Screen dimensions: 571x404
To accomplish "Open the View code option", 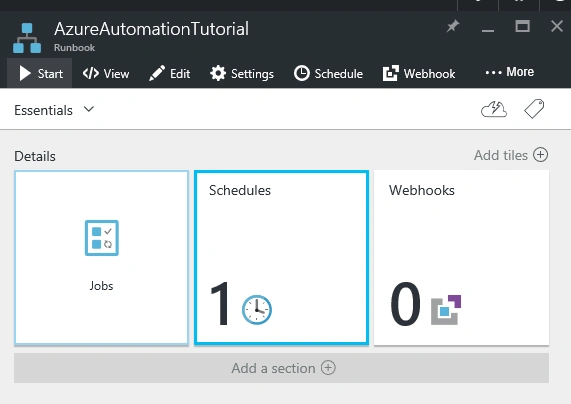I will pos(106,74).
